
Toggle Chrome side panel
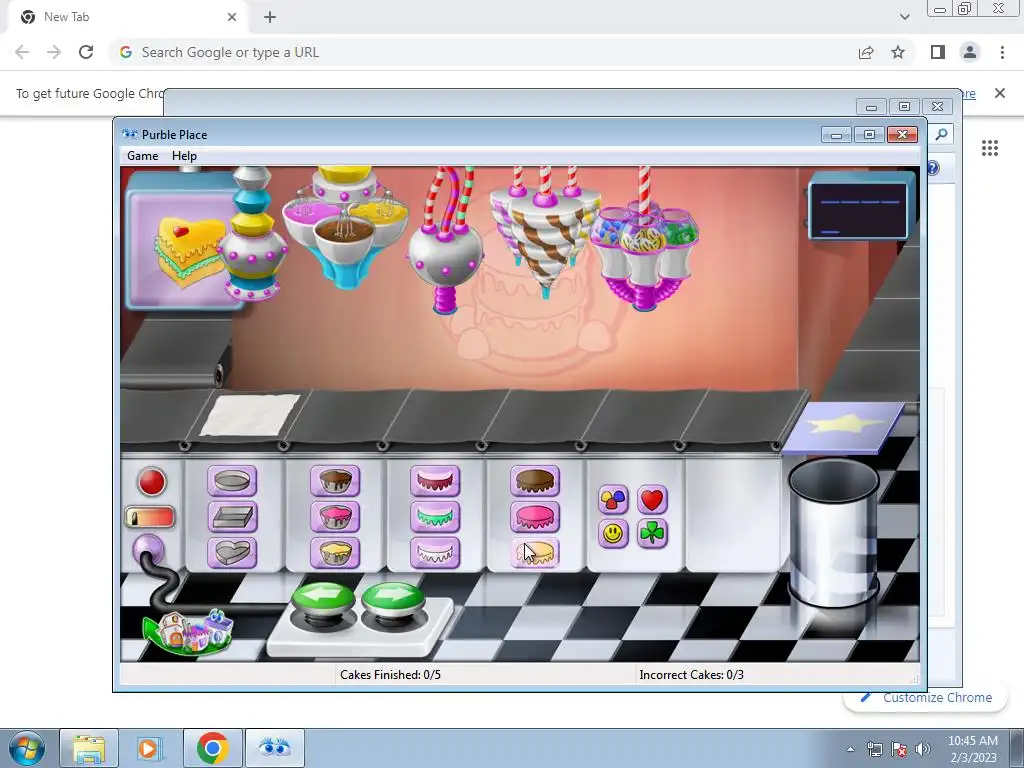click(938, 52)
